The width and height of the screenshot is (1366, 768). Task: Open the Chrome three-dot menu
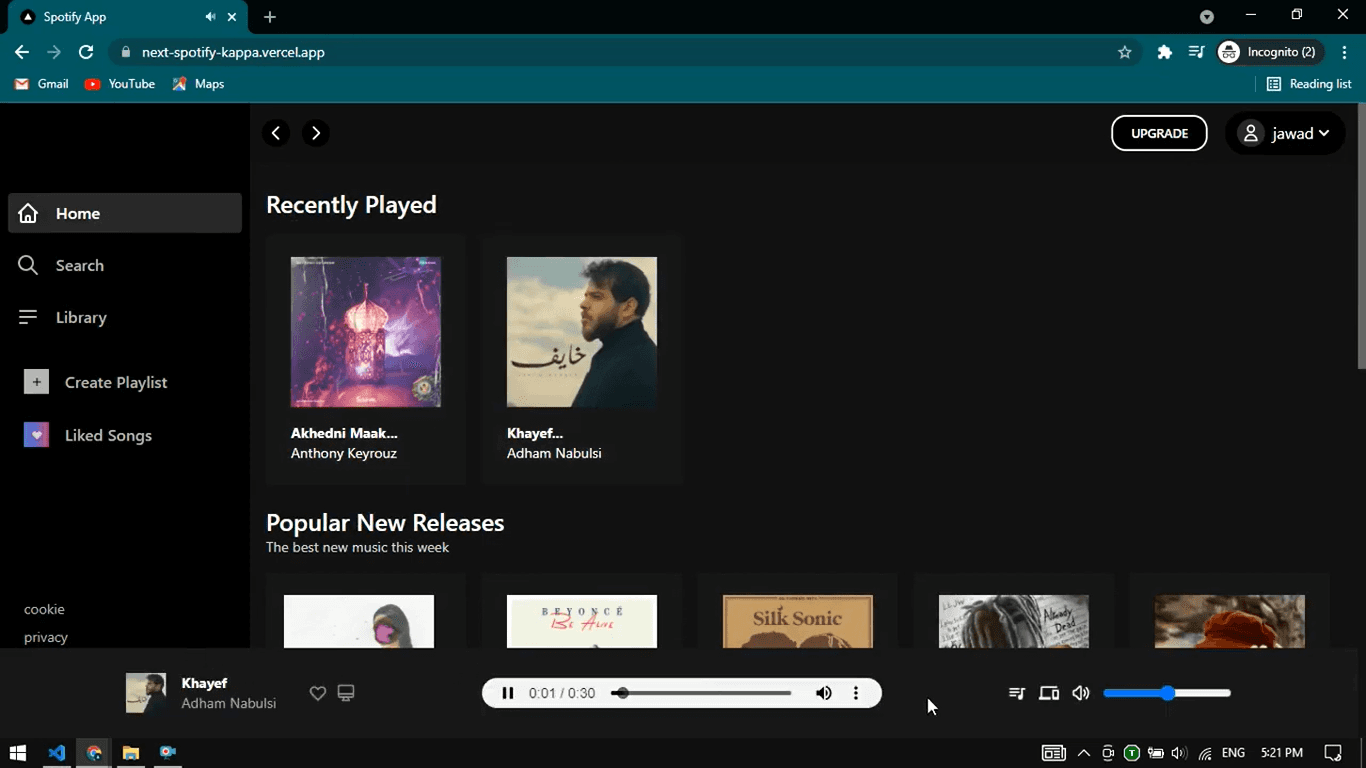pyautogui.click(x=1345, y=52)
